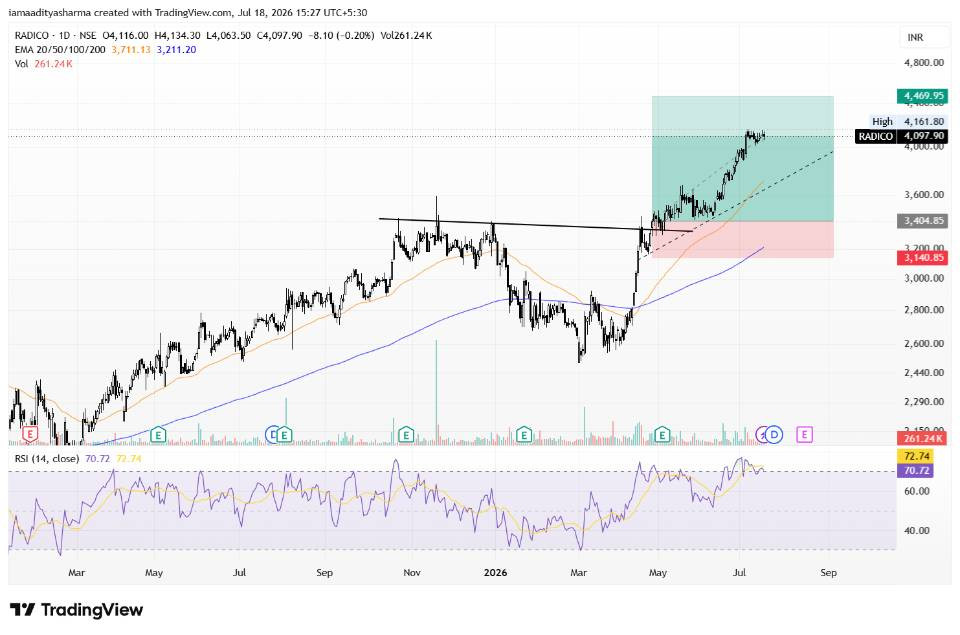Click the TradingView logo
The image size is (960, 635).
(77, 610)
